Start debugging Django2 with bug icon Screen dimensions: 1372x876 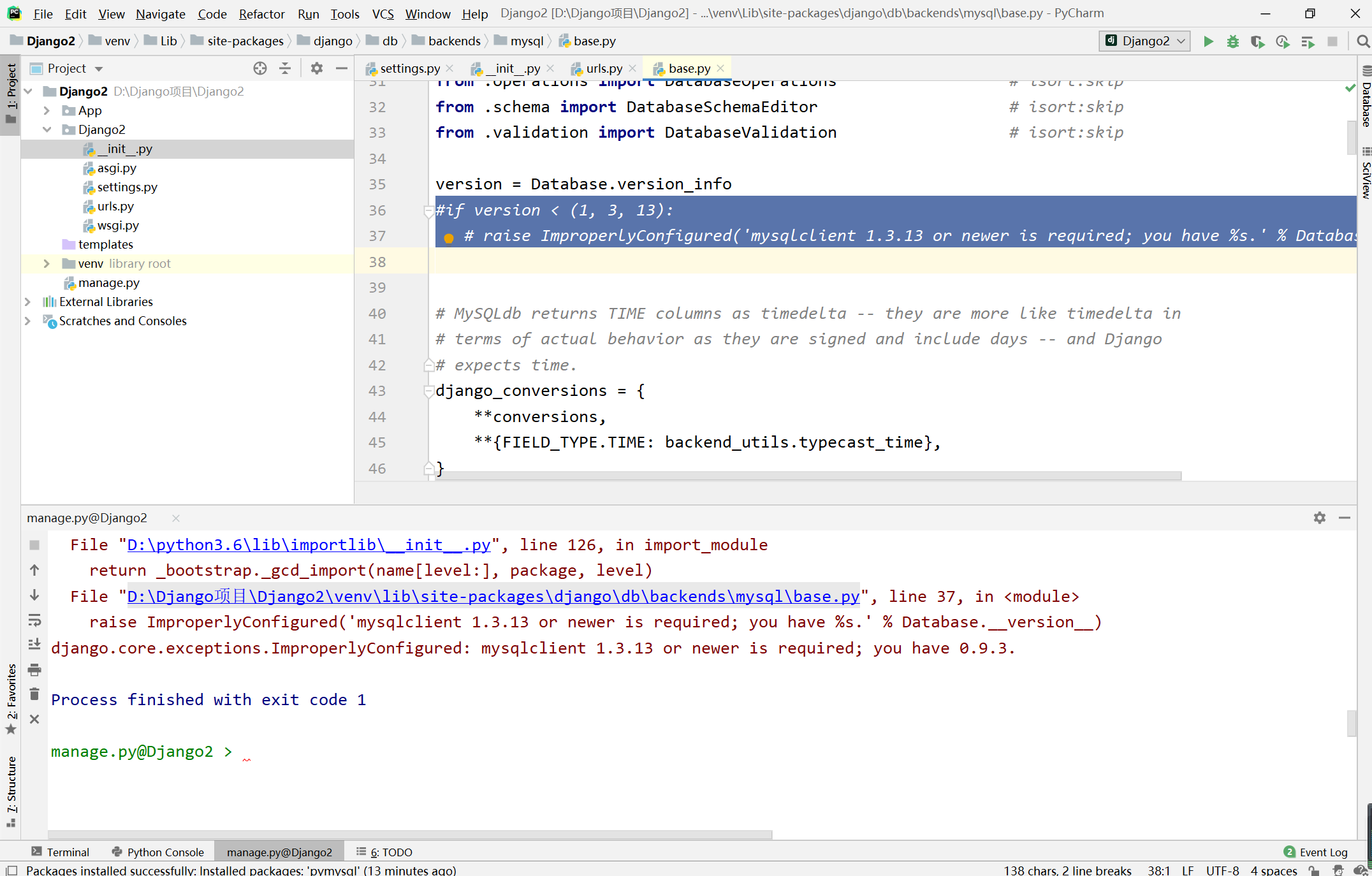point(1233,41)
